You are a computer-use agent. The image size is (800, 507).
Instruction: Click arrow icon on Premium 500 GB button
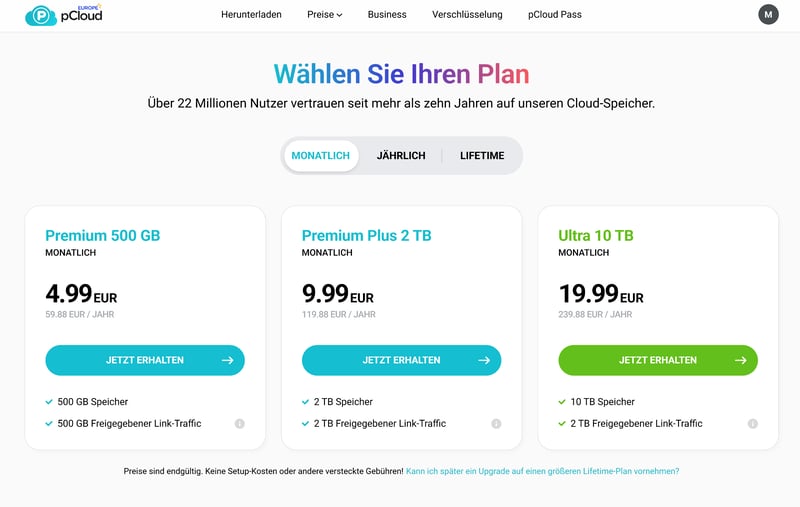tap(227, 360)
